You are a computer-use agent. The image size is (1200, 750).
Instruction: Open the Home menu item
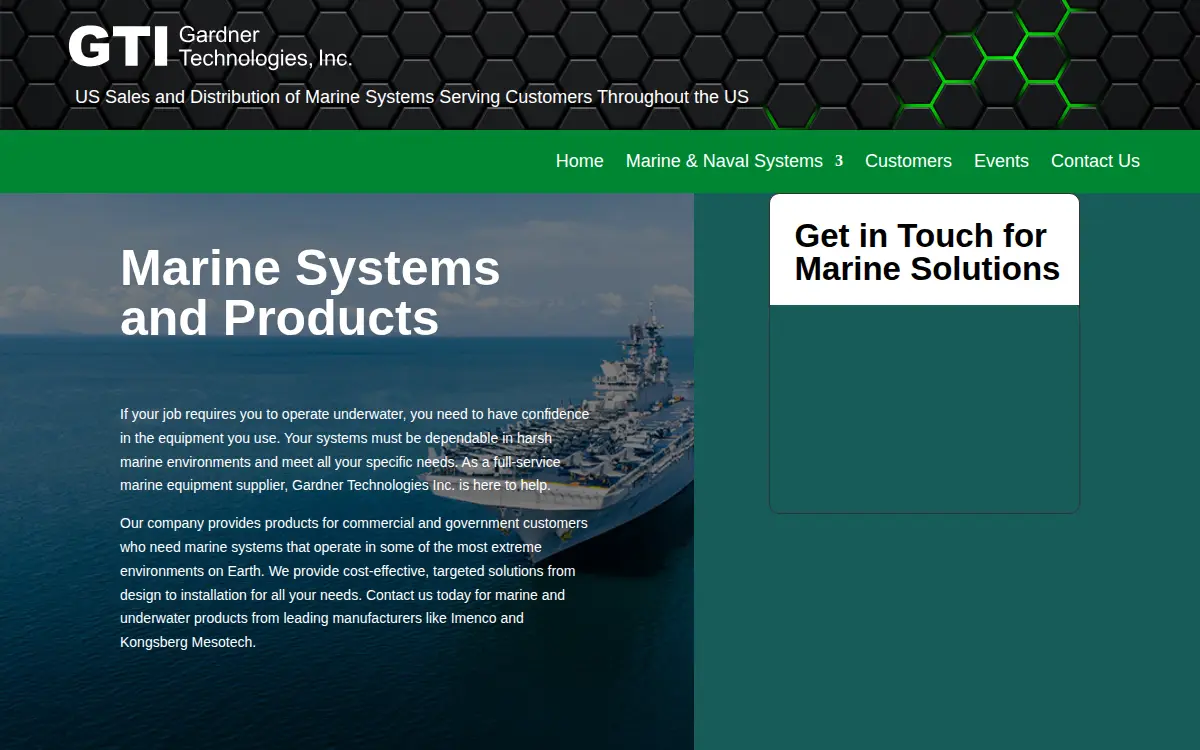tap(580, 161)
